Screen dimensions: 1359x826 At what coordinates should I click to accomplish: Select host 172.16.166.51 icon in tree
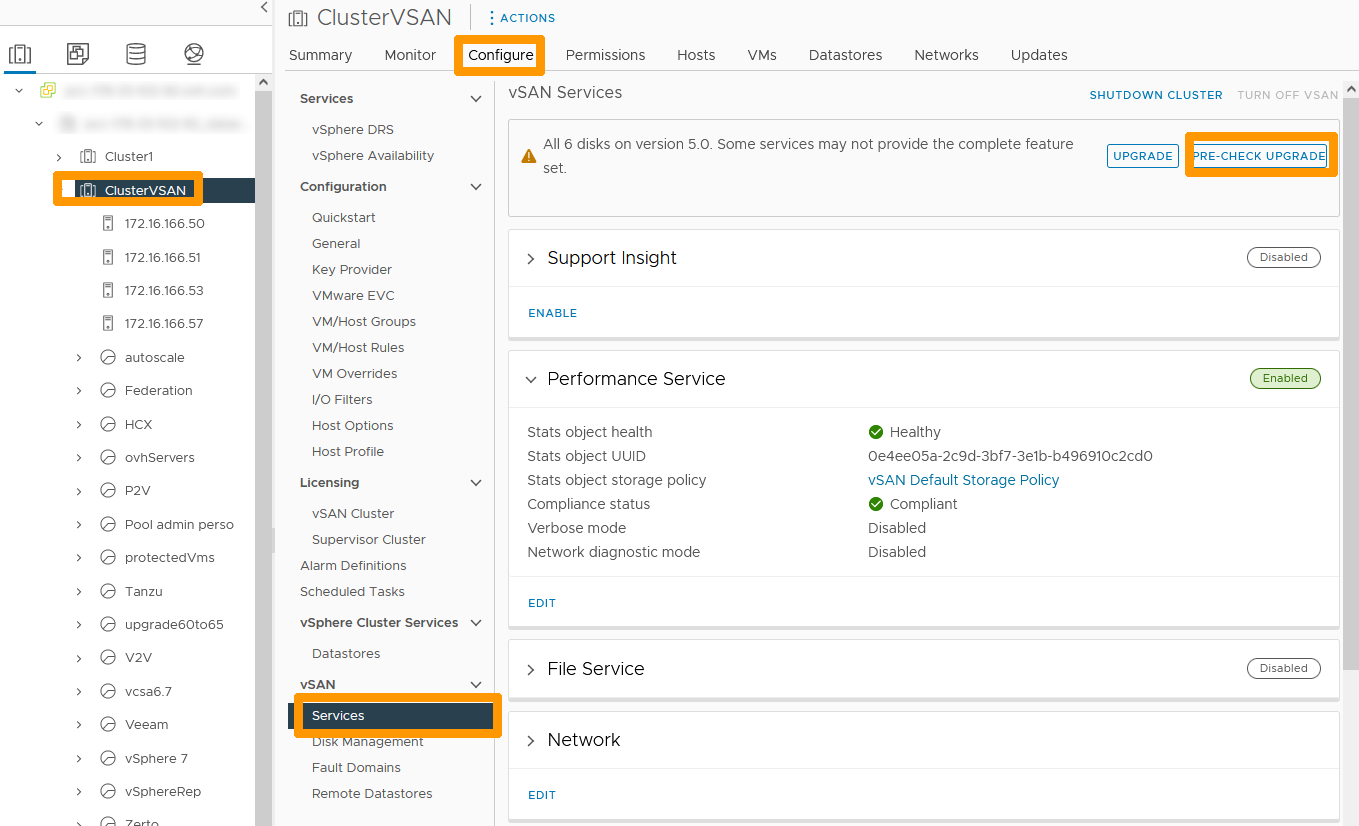(x=107, y=257)
